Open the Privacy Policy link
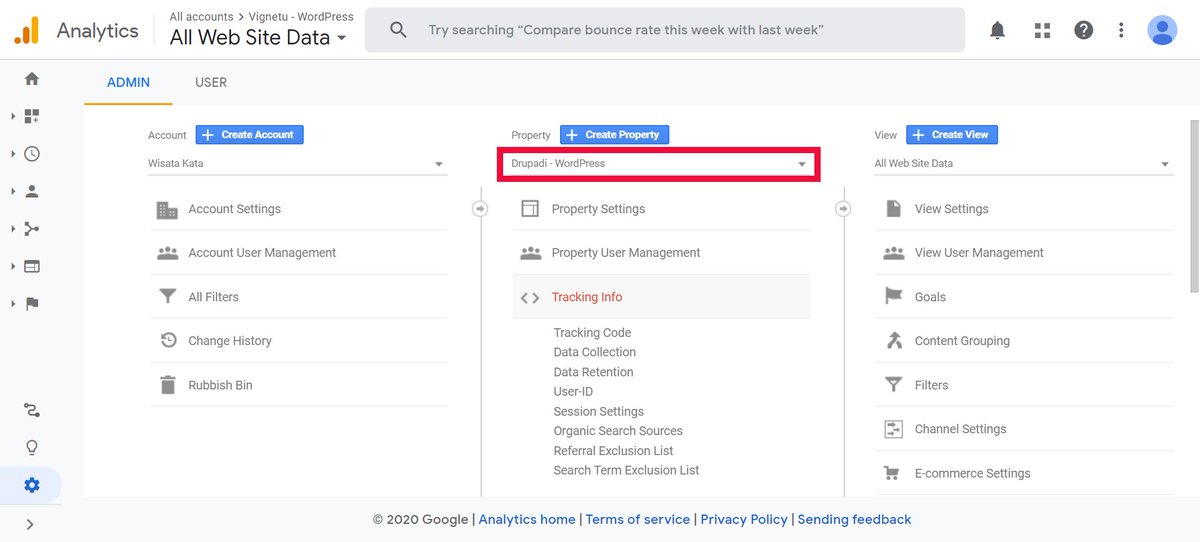The height and width of the screenshot is (542, 1200). point(744,519)
